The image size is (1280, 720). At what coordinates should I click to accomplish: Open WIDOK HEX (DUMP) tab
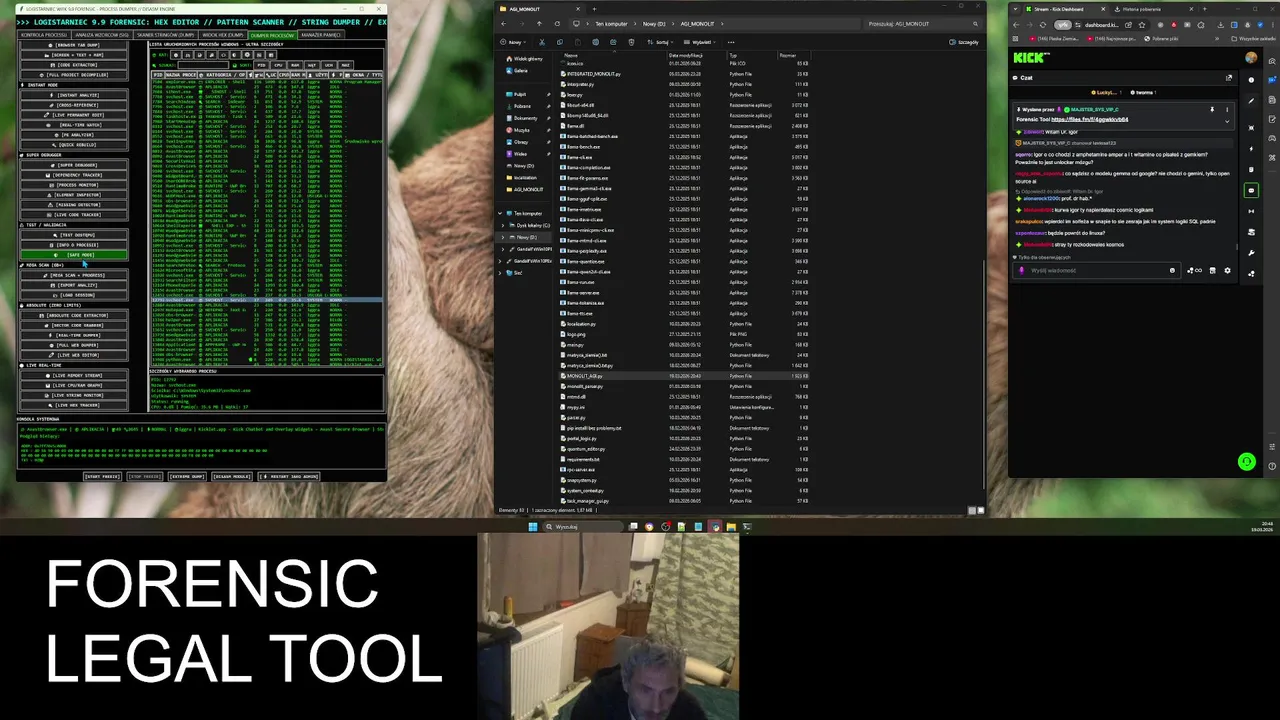click(222, 35)
